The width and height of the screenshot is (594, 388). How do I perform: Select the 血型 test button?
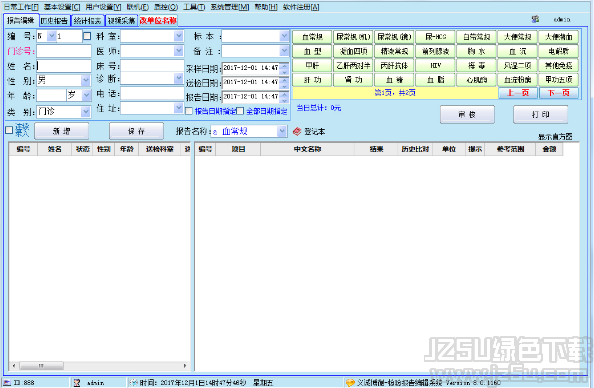click(x=312, y=51)
